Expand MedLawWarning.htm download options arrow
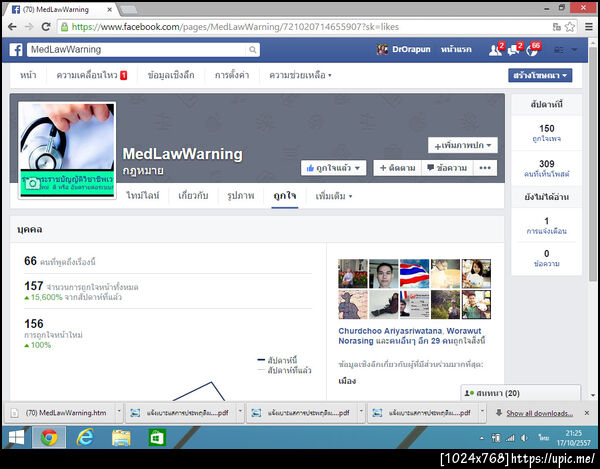The height and width of the screenshot is (469, 600). 119,411
